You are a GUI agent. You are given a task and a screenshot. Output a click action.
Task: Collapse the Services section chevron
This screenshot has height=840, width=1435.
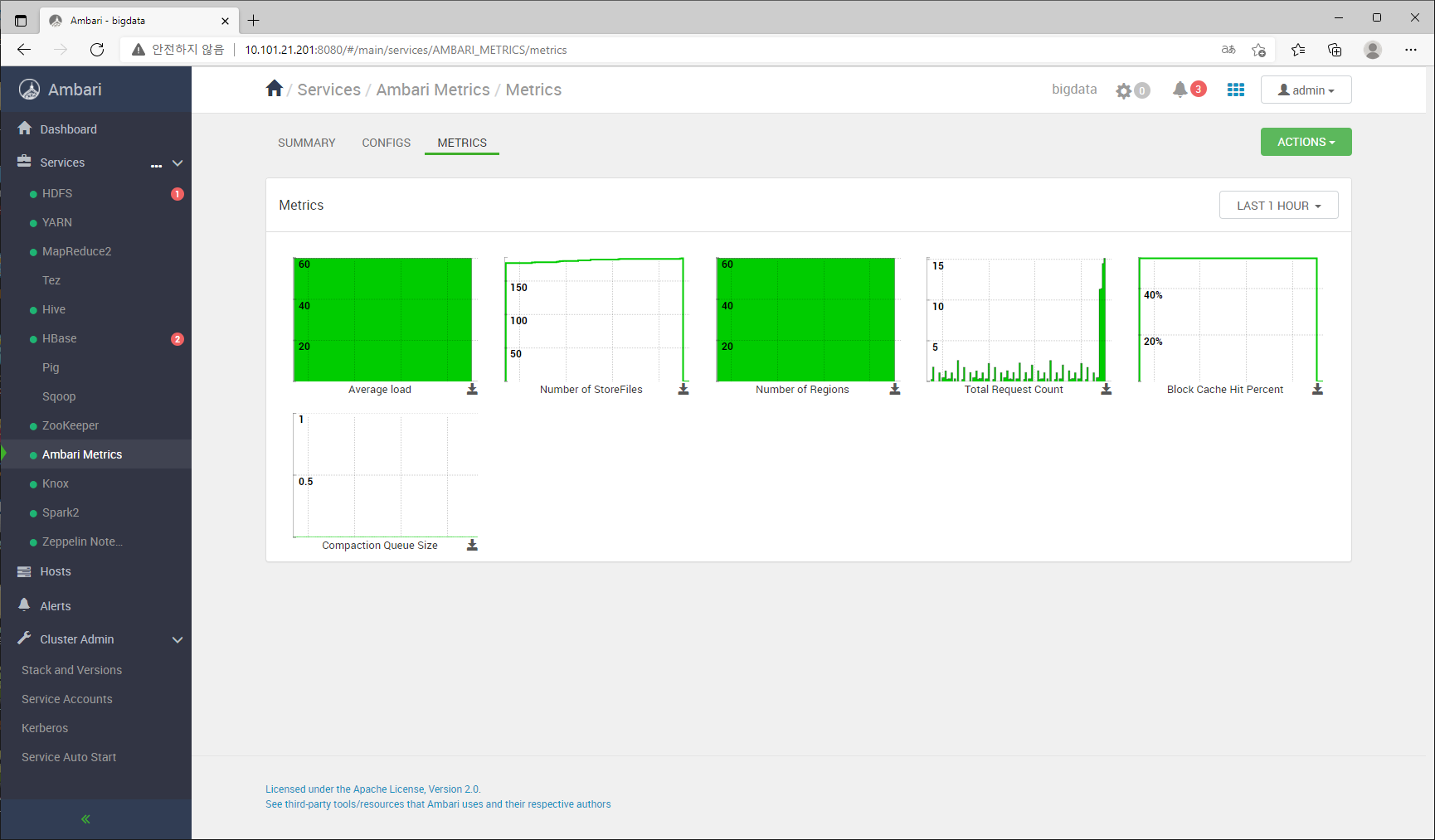click(x=178, y=163)
